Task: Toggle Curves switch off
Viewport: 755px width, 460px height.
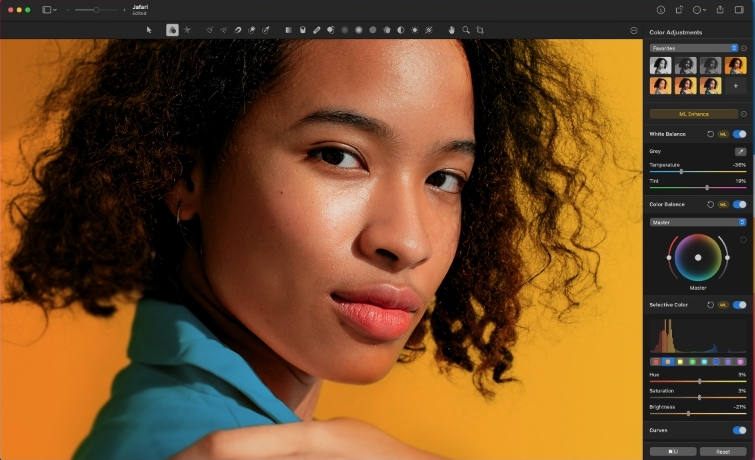Action: pos(740,430)
